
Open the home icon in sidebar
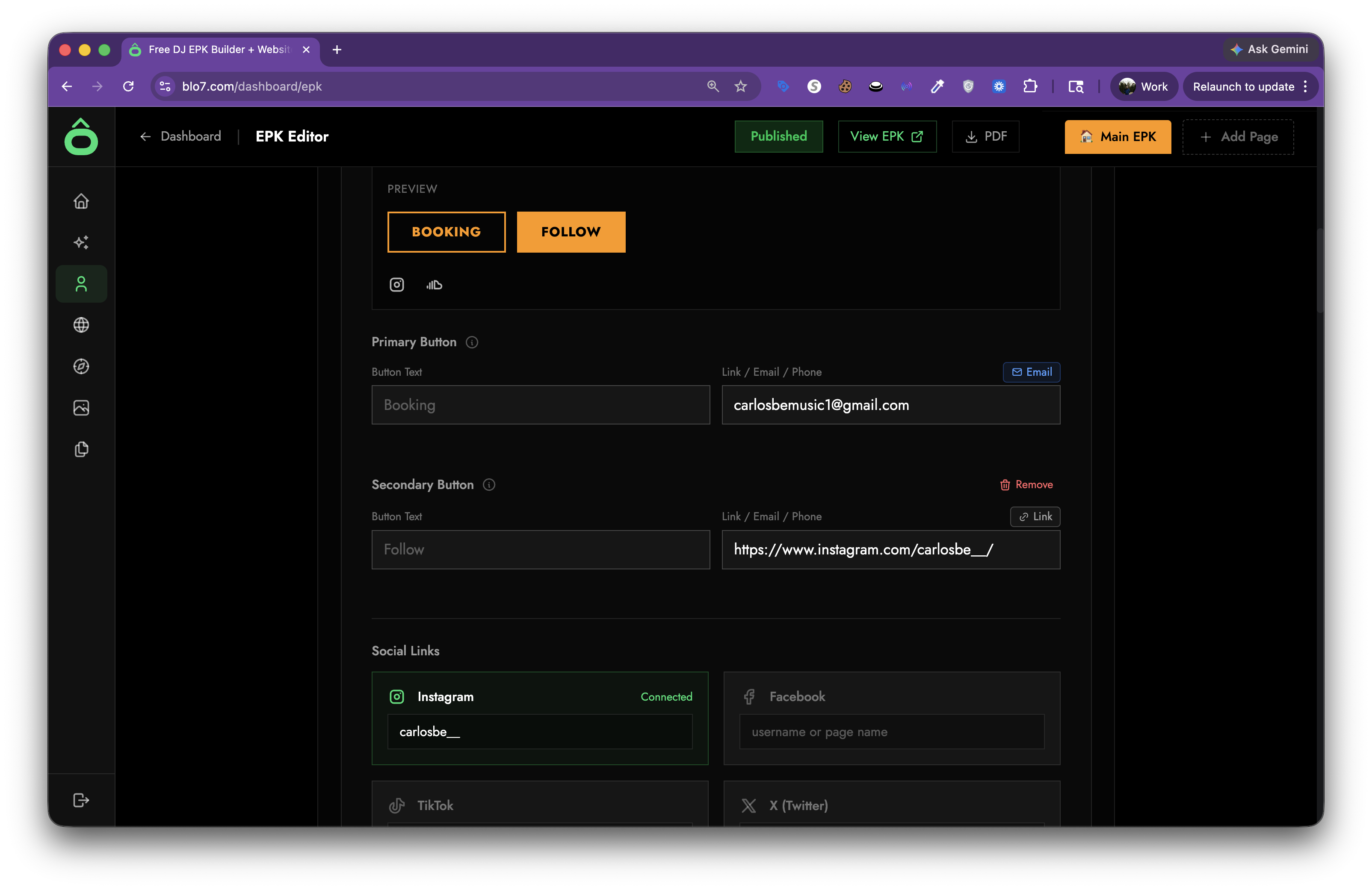point(81,201)
